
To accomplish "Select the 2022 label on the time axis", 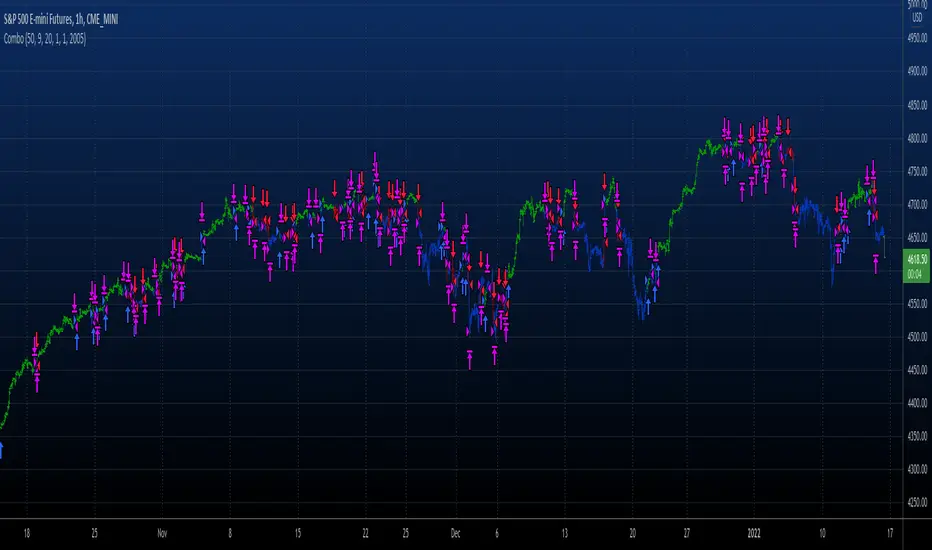I will (x=754, y=533).
